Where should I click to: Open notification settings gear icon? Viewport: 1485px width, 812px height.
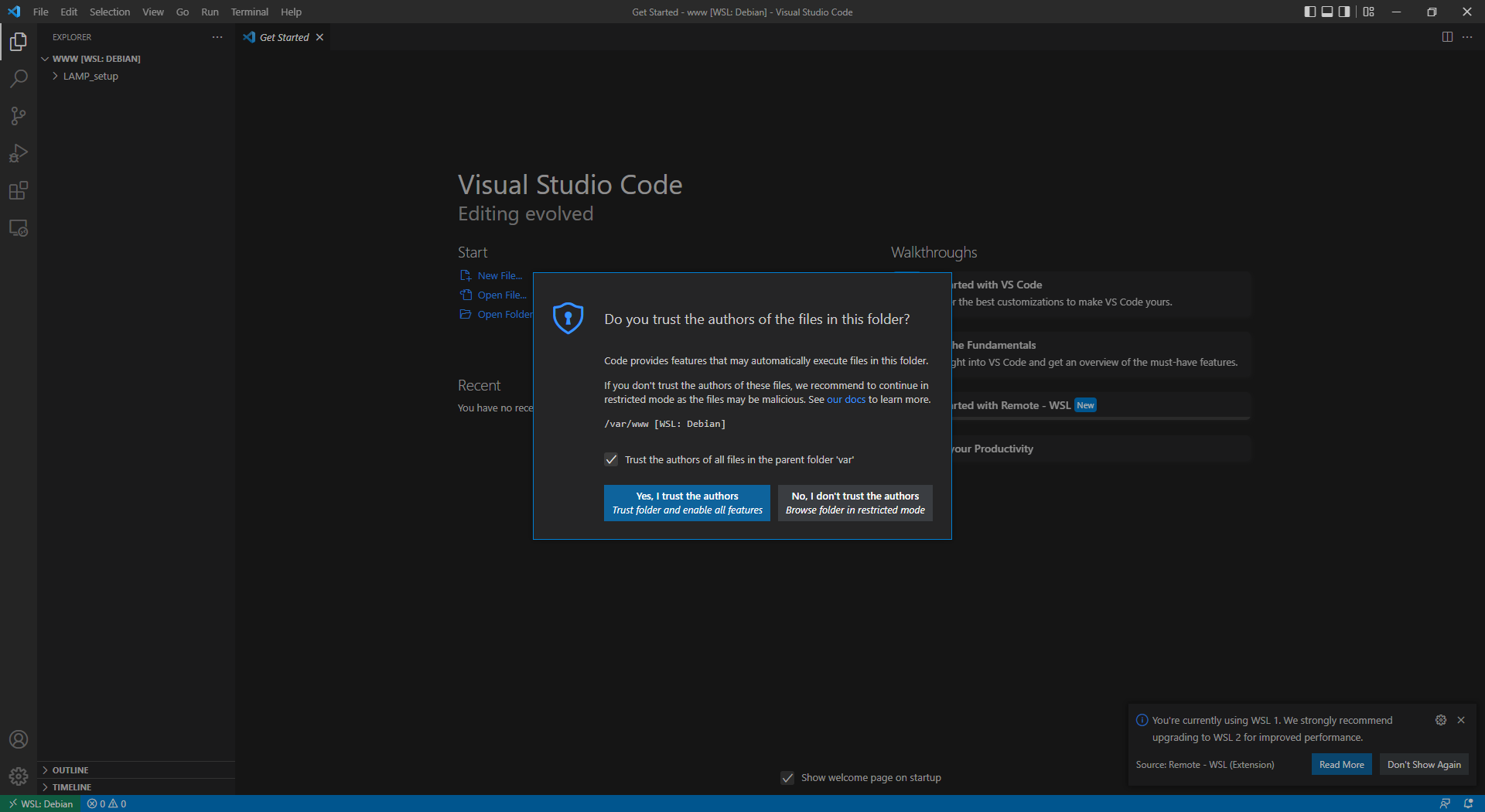1441,720
